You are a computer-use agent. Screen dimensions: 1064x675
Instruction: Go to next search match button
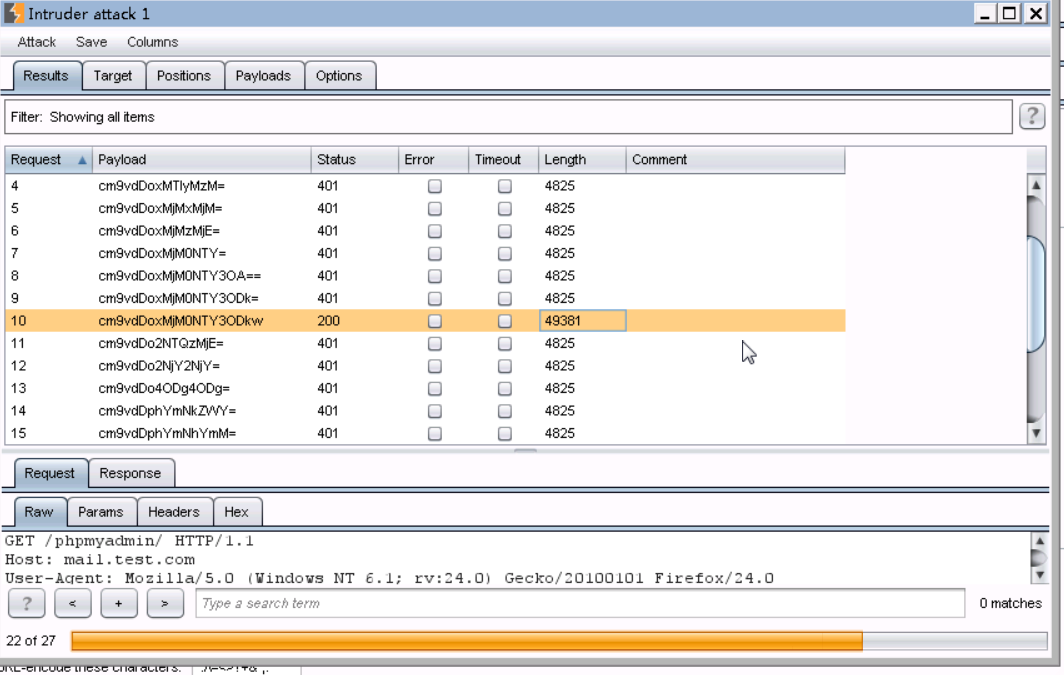(165, 603)
